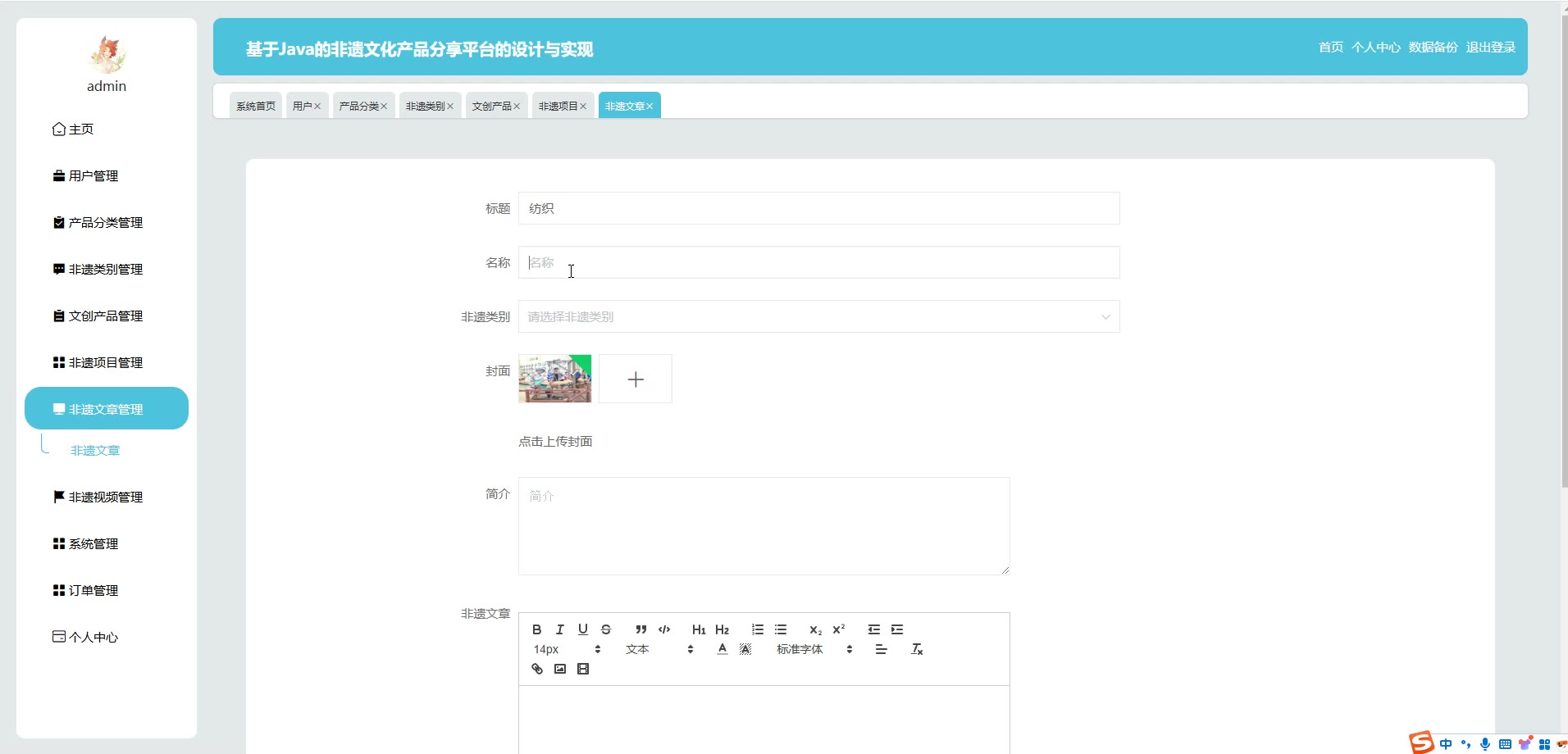Image resolution: width=1568 pixels, height=754 pixels.
Task: Create a numbered list
Action: (758, 629)
